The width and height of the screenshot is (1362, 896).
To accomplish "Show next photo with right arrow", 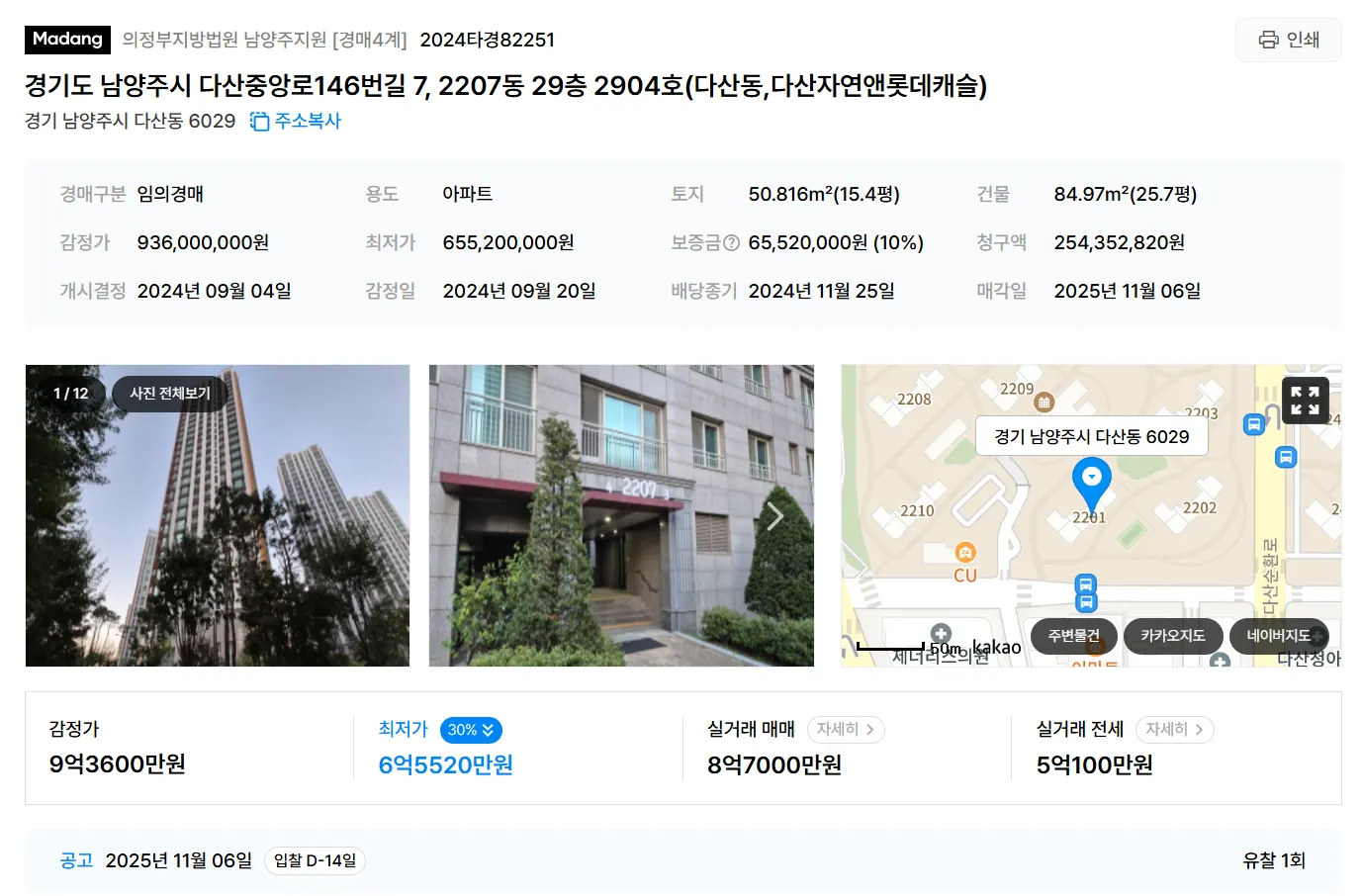I will tap(775, 515).
